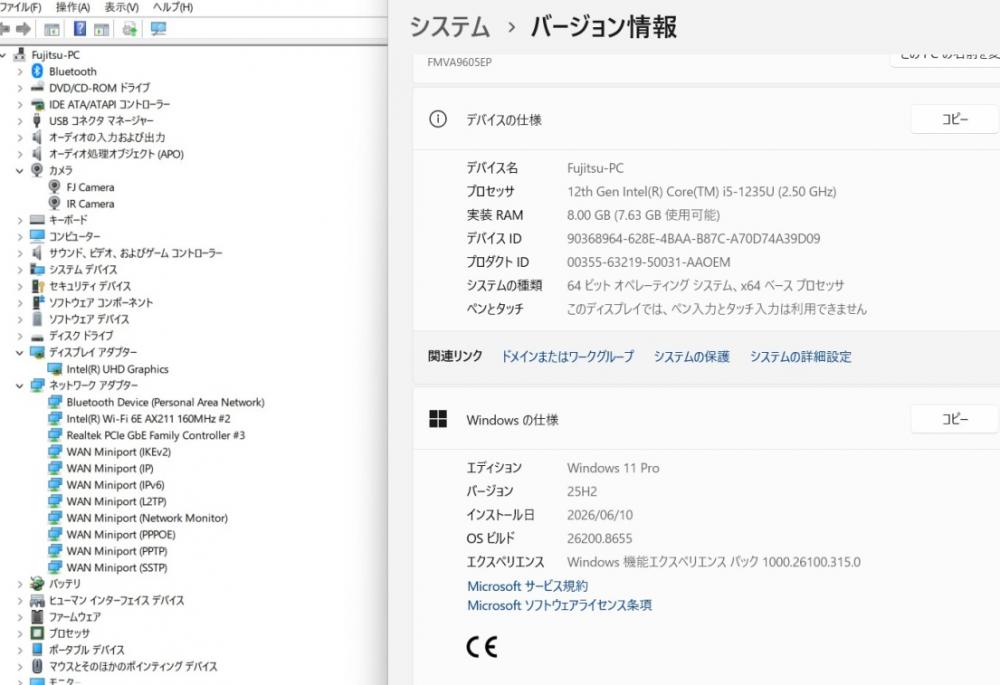Click the product ID 00355-63219-50031-AAOEM

tap(649, 262)
